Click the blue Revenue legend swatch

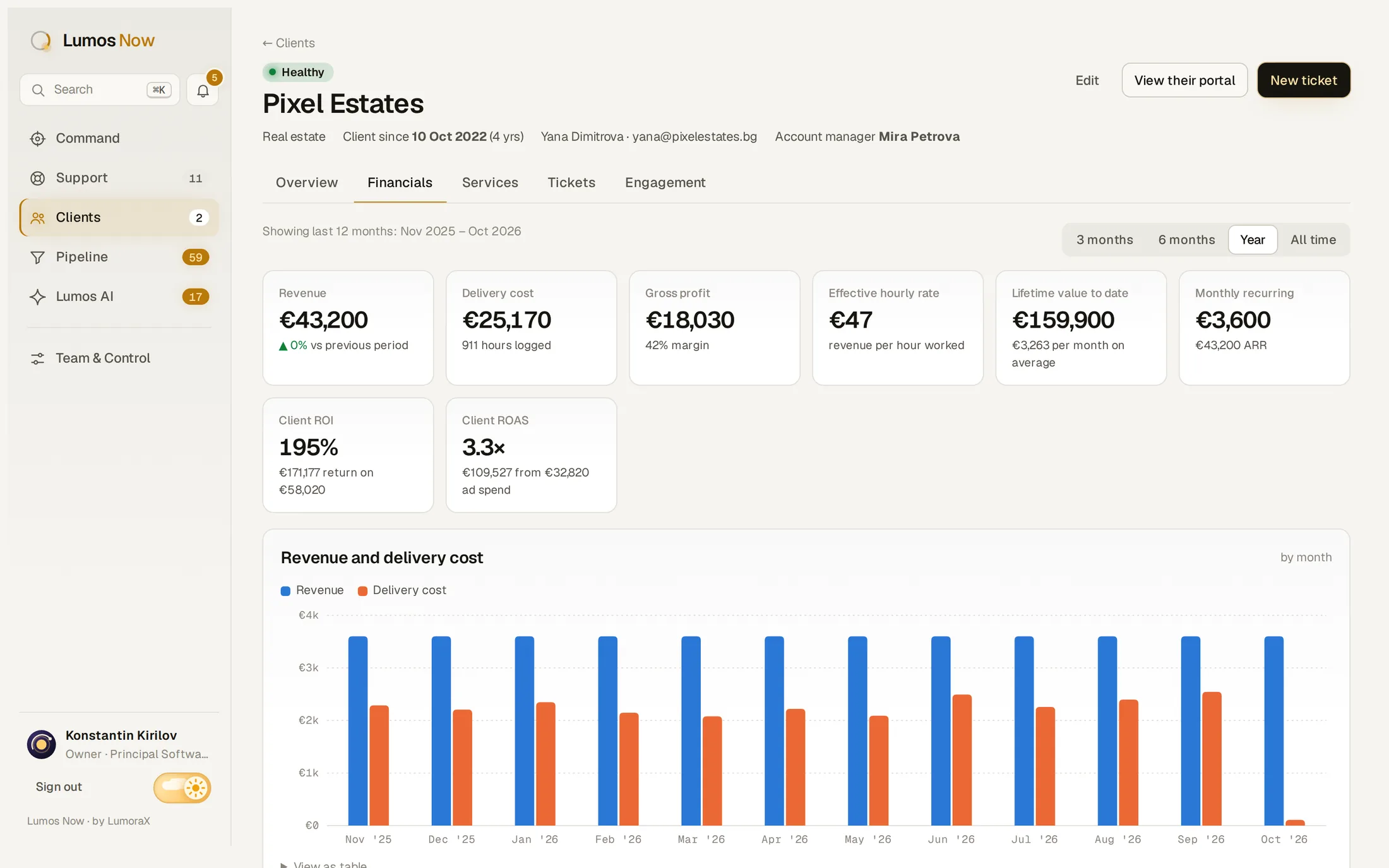coord(285,591)
